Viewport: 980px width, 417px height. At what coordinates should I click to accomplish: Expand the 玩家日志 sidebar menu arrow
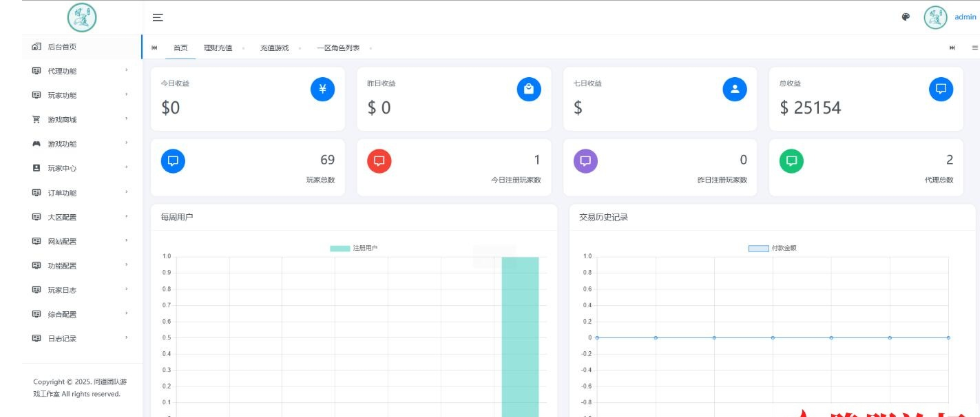tap(127, 289)
